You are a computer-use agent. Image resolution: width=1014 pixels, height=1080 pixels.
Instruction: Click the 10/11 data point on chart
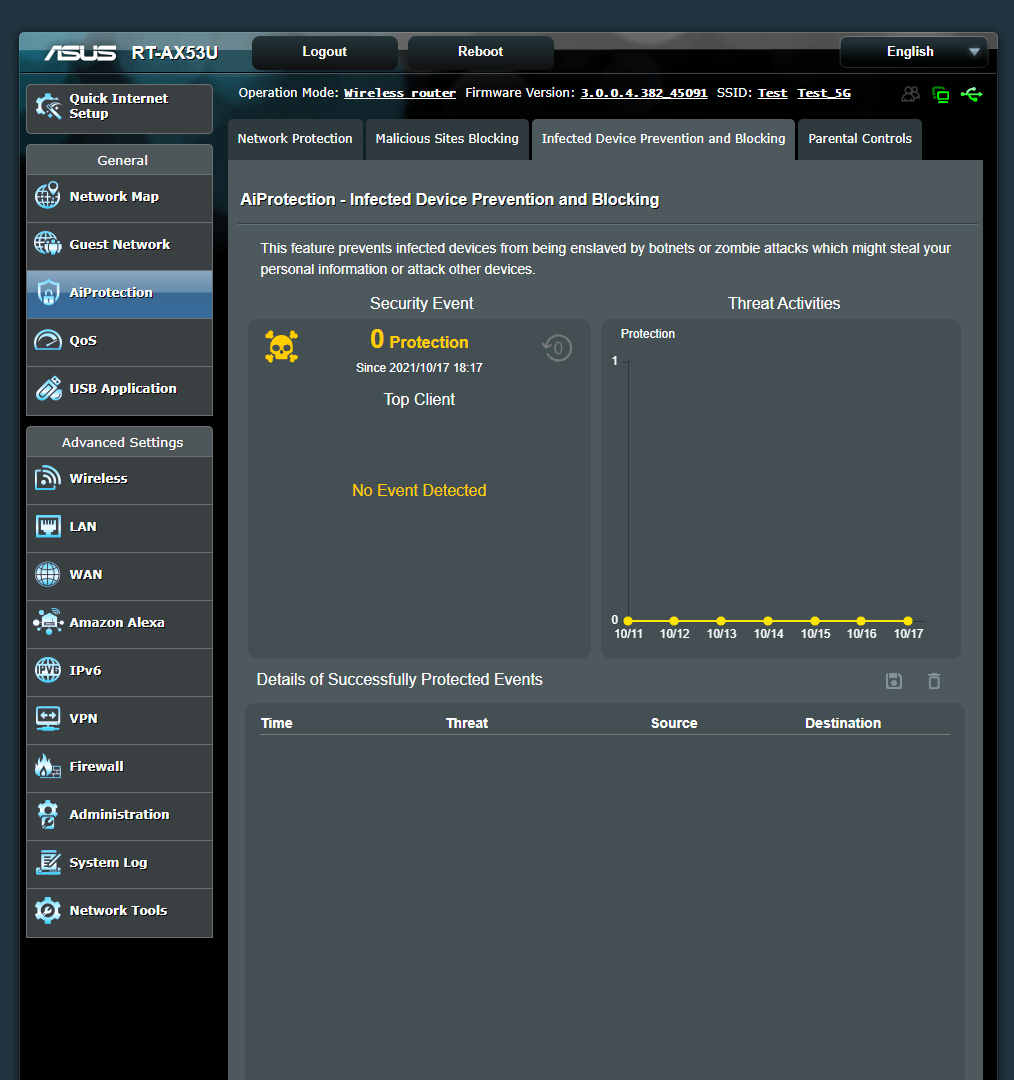click(x=628, y=621)
